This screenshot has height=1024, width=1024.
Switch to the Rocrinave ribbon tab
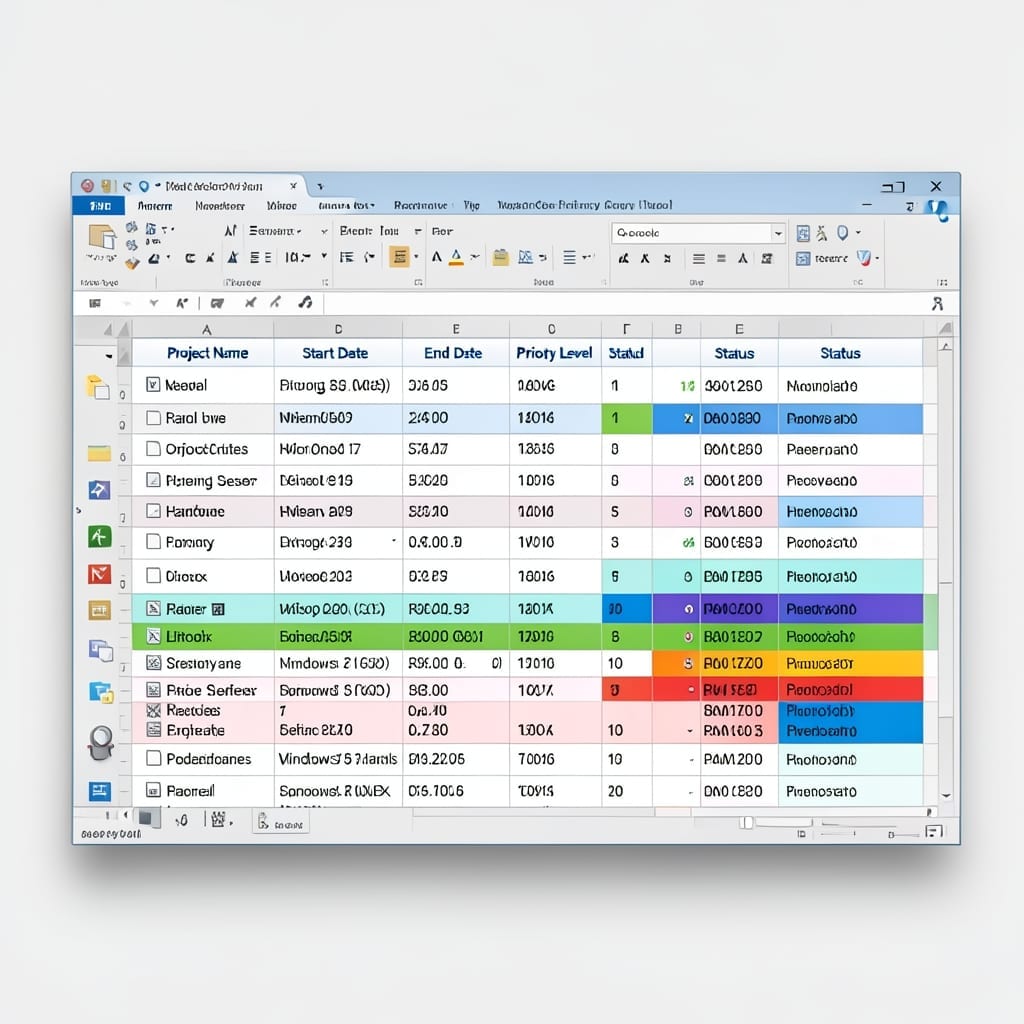420,206
